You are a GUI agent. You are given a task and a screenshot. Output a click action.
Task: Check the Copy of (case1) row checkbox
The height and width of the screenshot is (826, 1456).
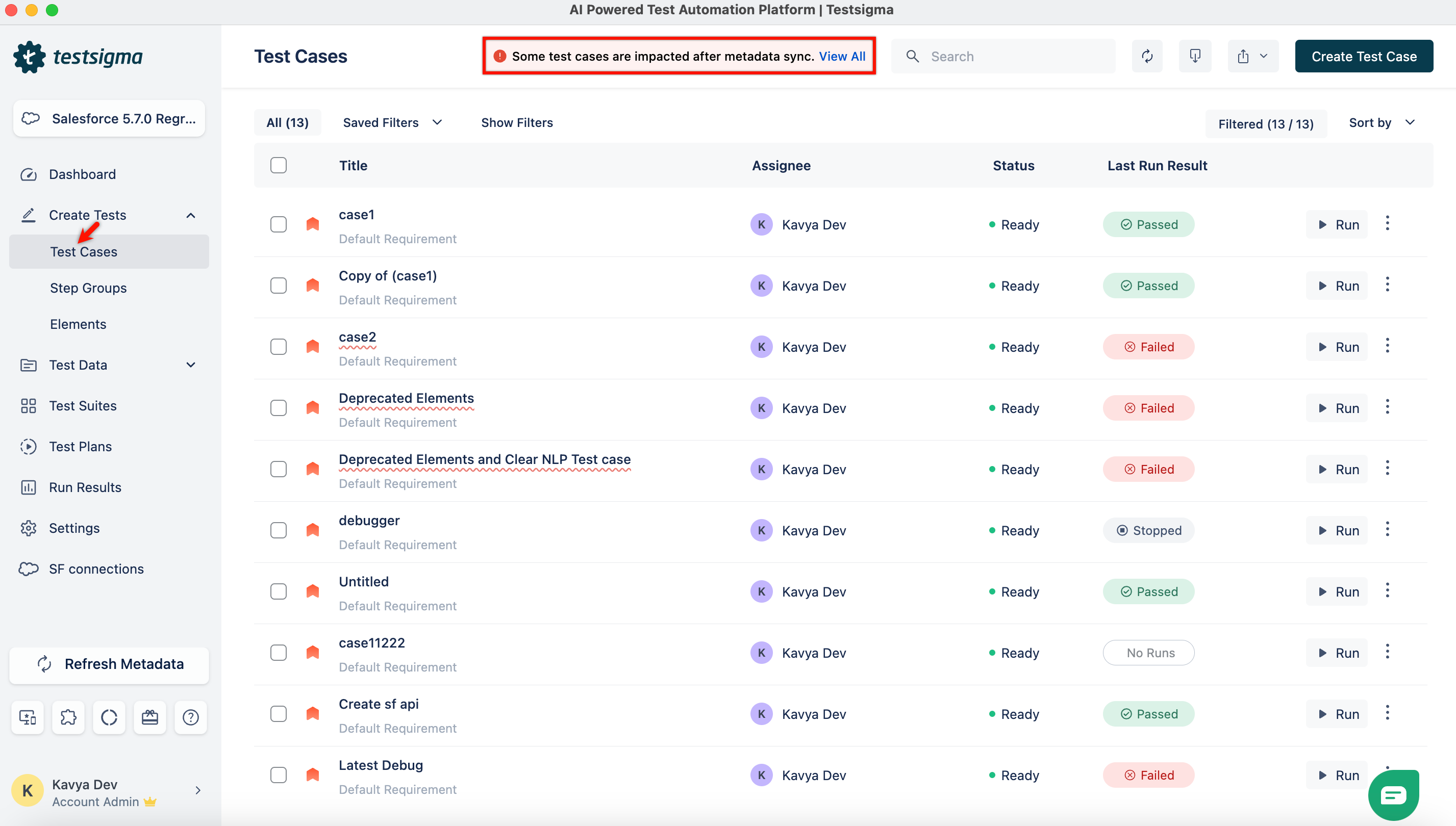278,286
